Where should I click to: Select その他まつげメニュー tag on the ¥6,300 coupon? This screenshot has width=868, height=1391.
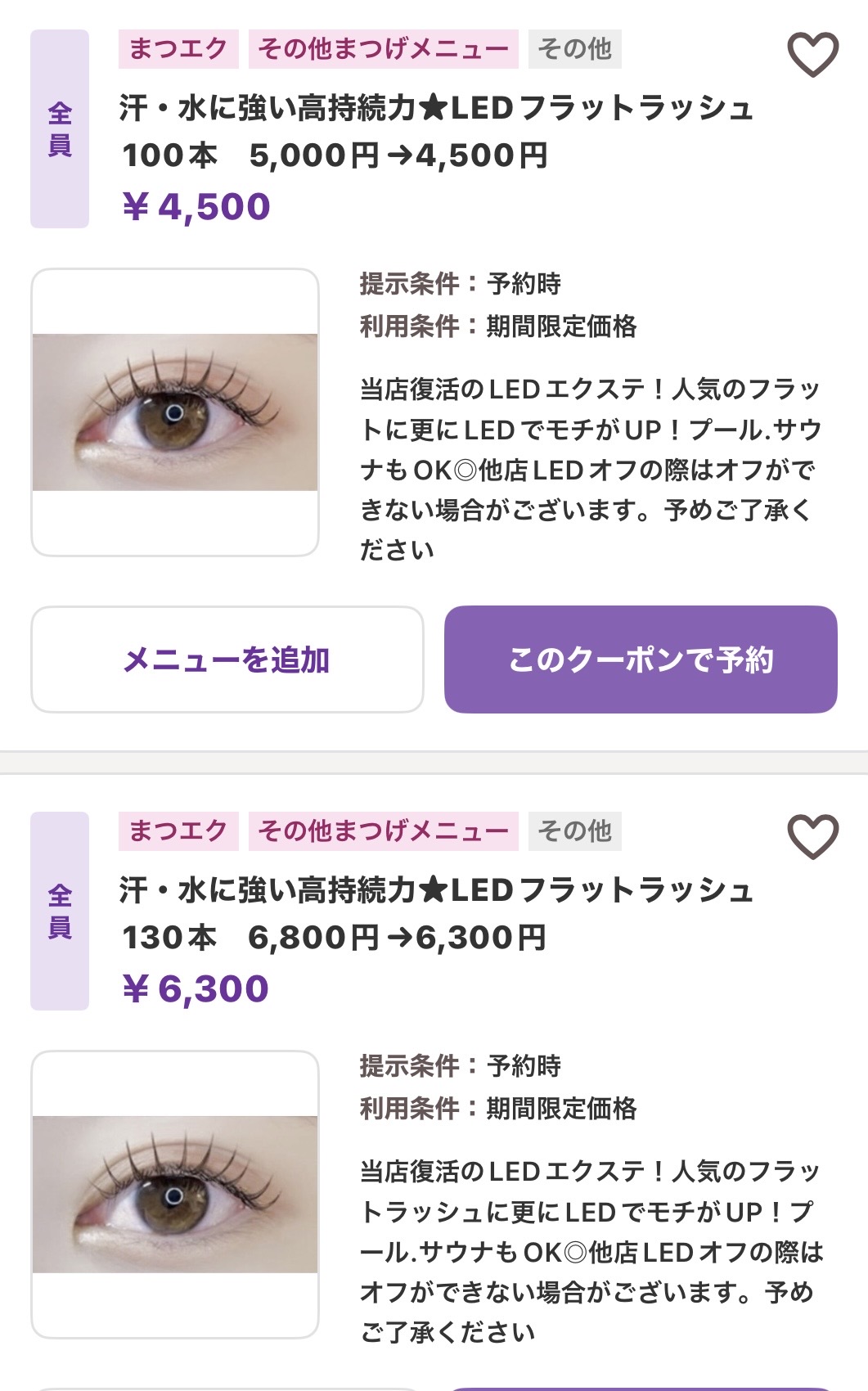384,831
